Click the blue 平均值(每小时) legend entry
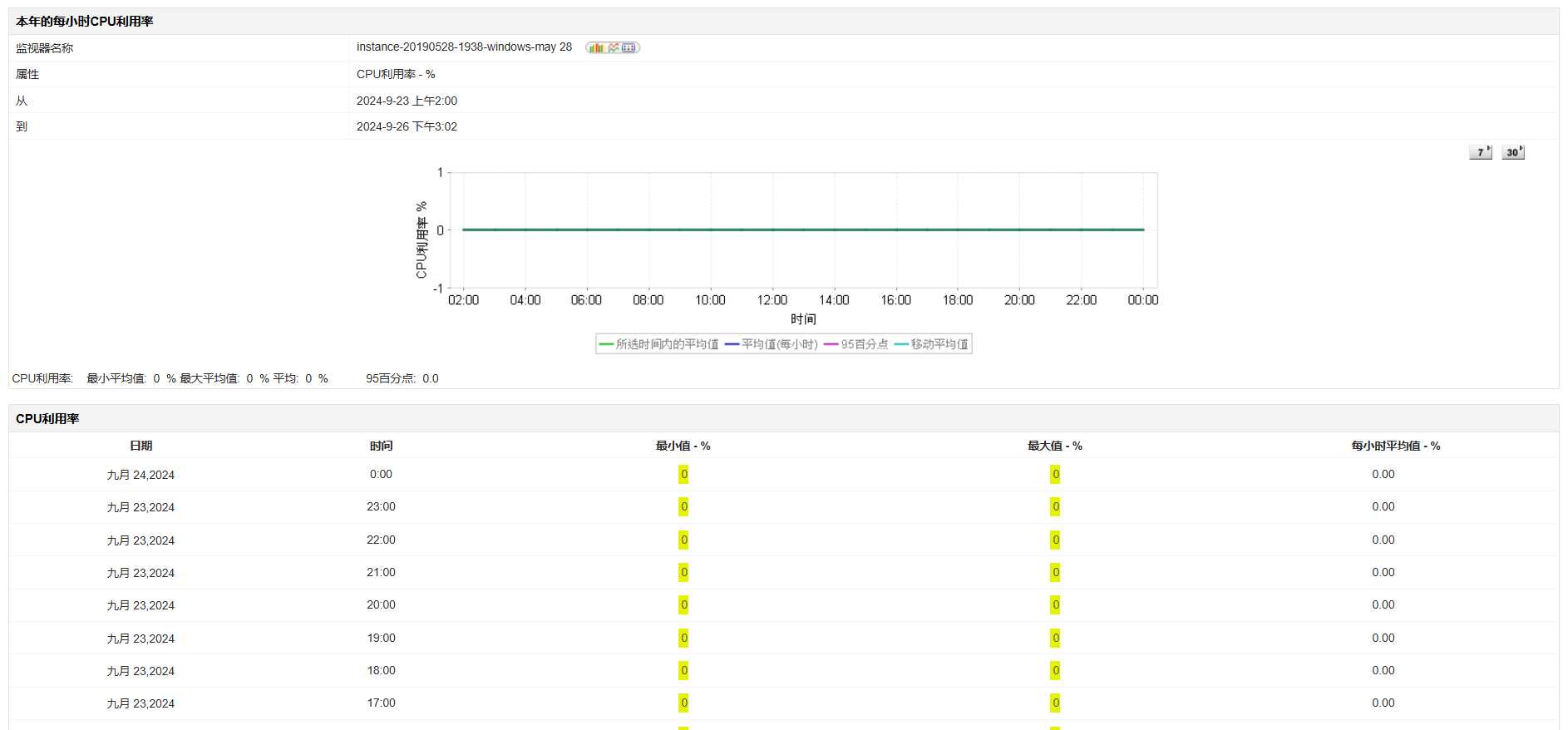Screen dimensions: 1568x730 tap(771, 344)
